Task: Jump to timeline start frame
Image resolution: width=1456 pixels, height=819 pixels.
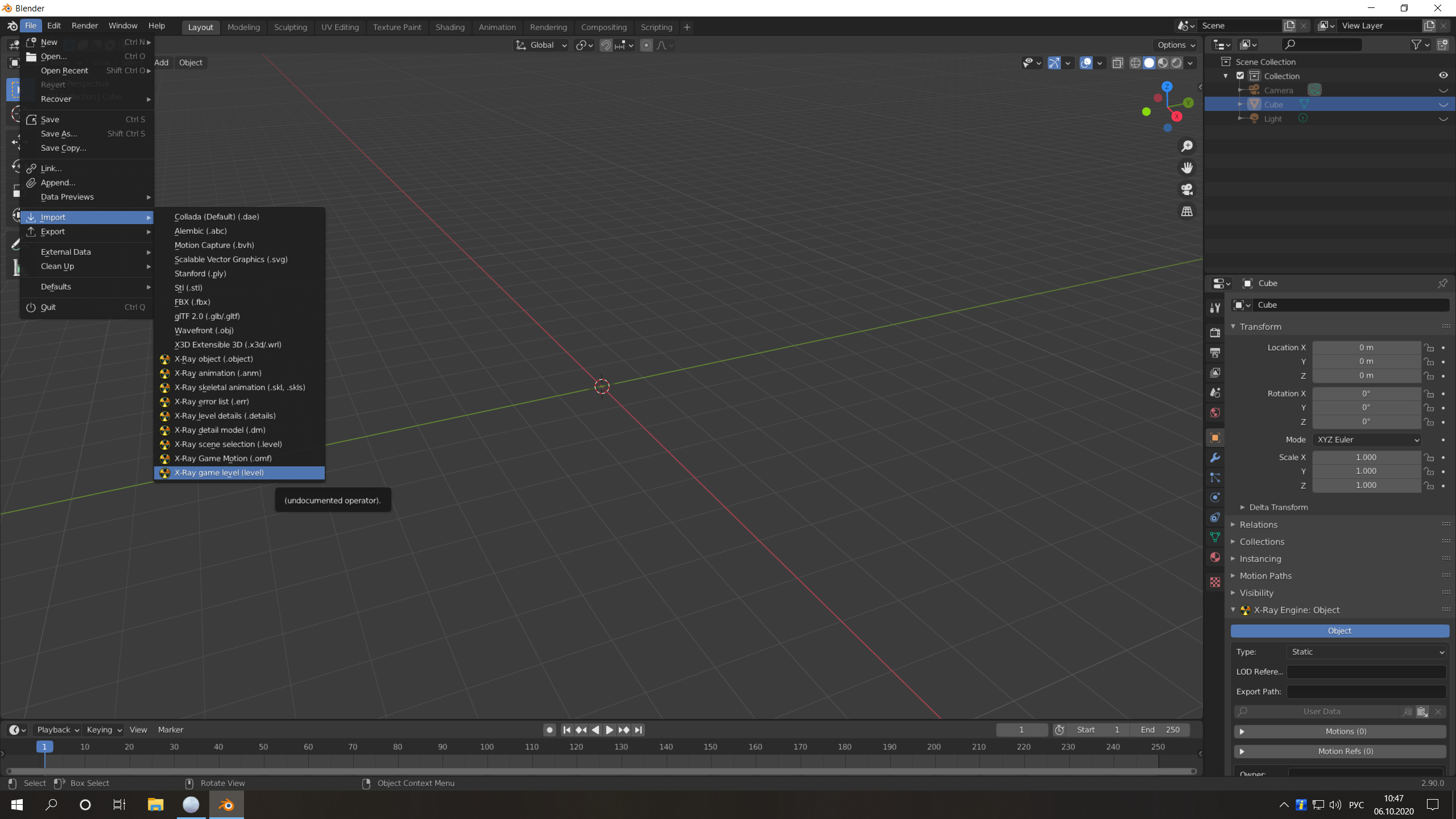Action: coord(566,730)
